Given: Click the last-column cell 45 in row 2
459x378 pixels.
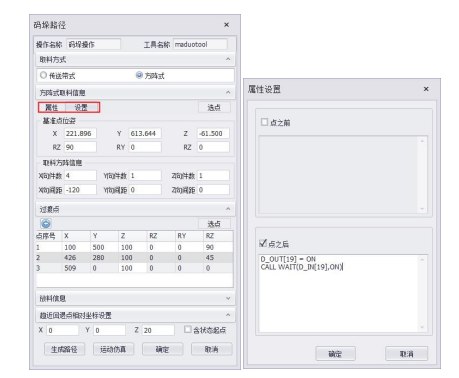Looking at the screenshot, I should [218, 258].
